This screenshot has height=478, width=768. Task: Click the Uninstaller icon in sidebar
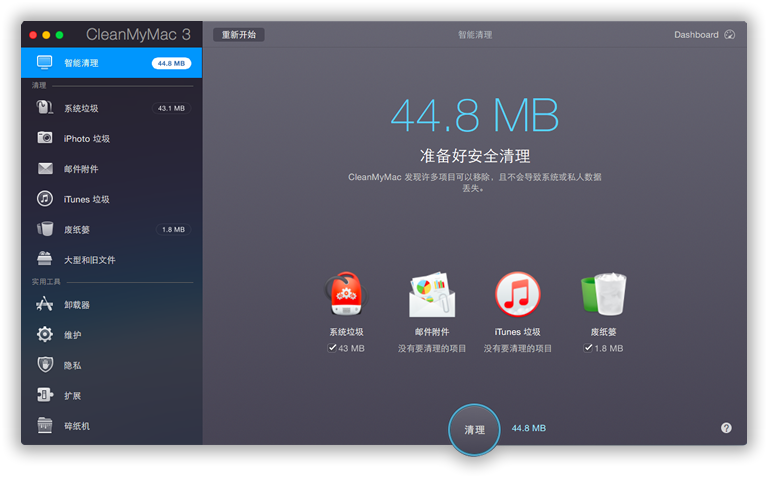click(x=45, y=304)
